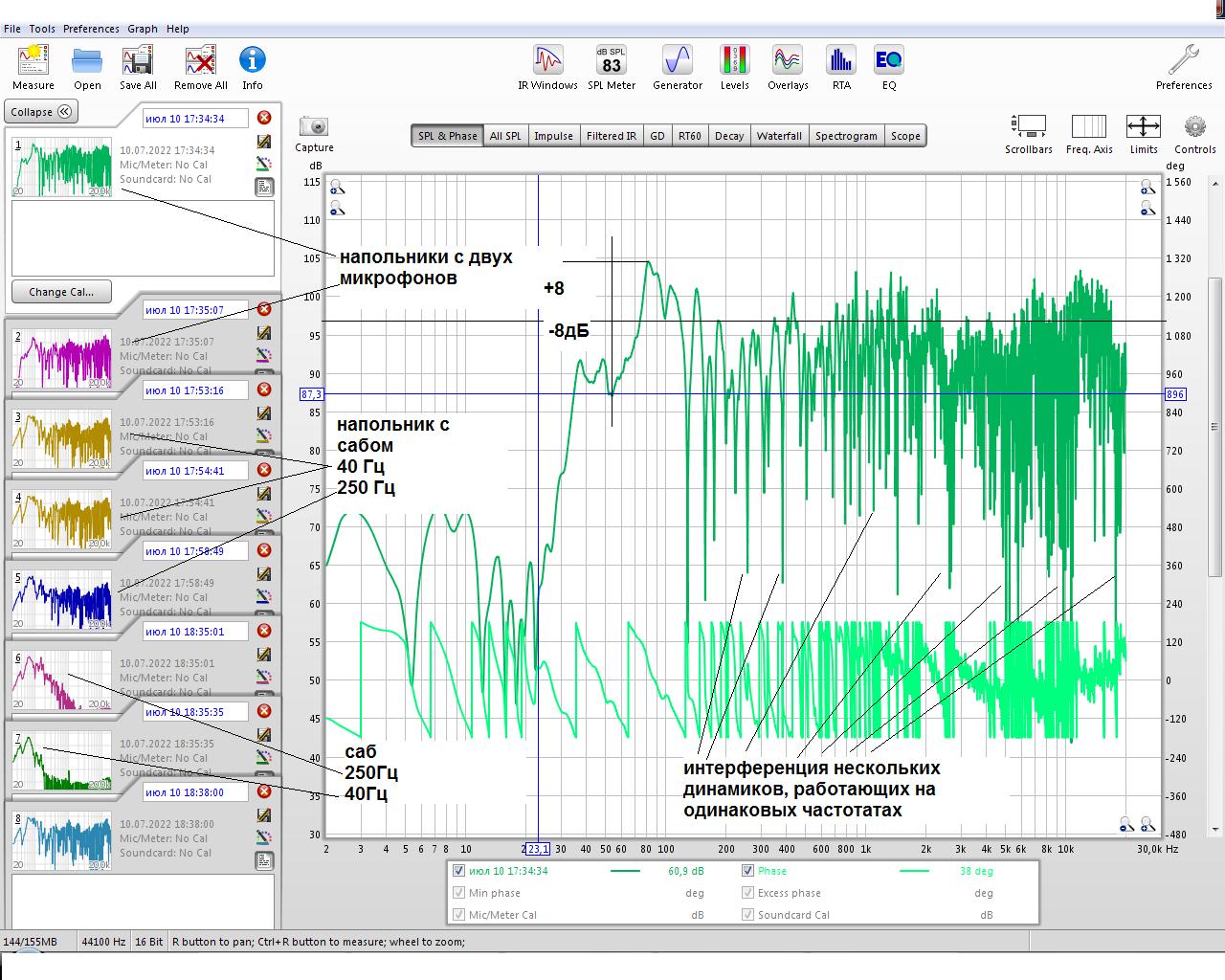This screenshot has height=980, width=1225.
Task: Select measurement 5 blue thumbnail
Action: [x=61, y=599]
